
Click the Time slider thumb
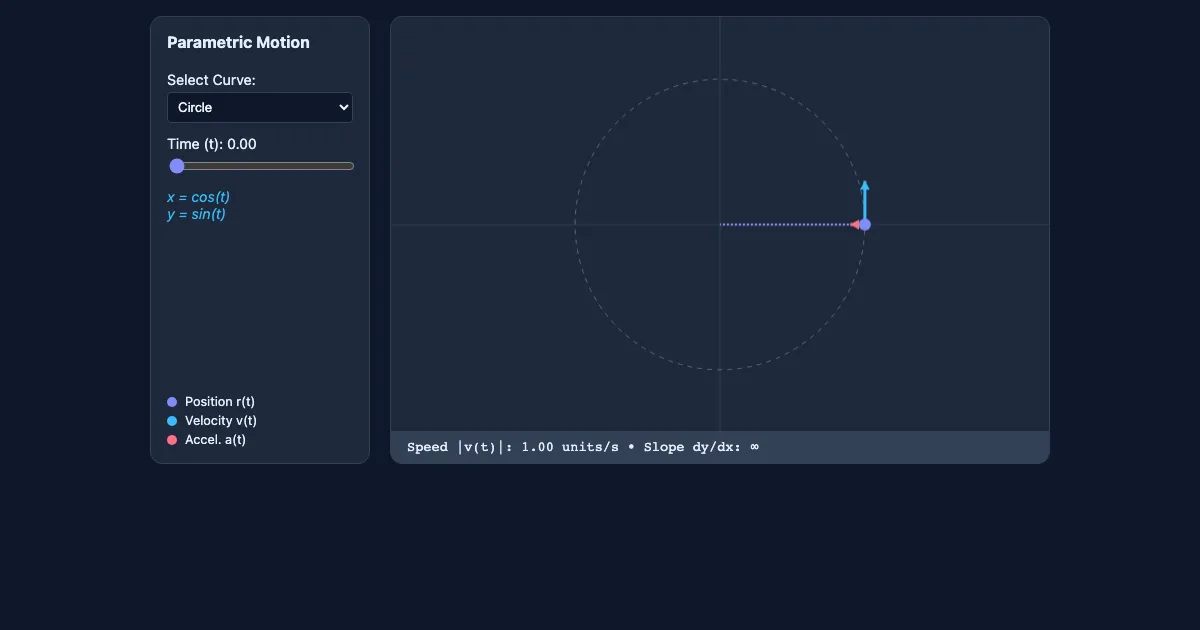click(177, 166)
